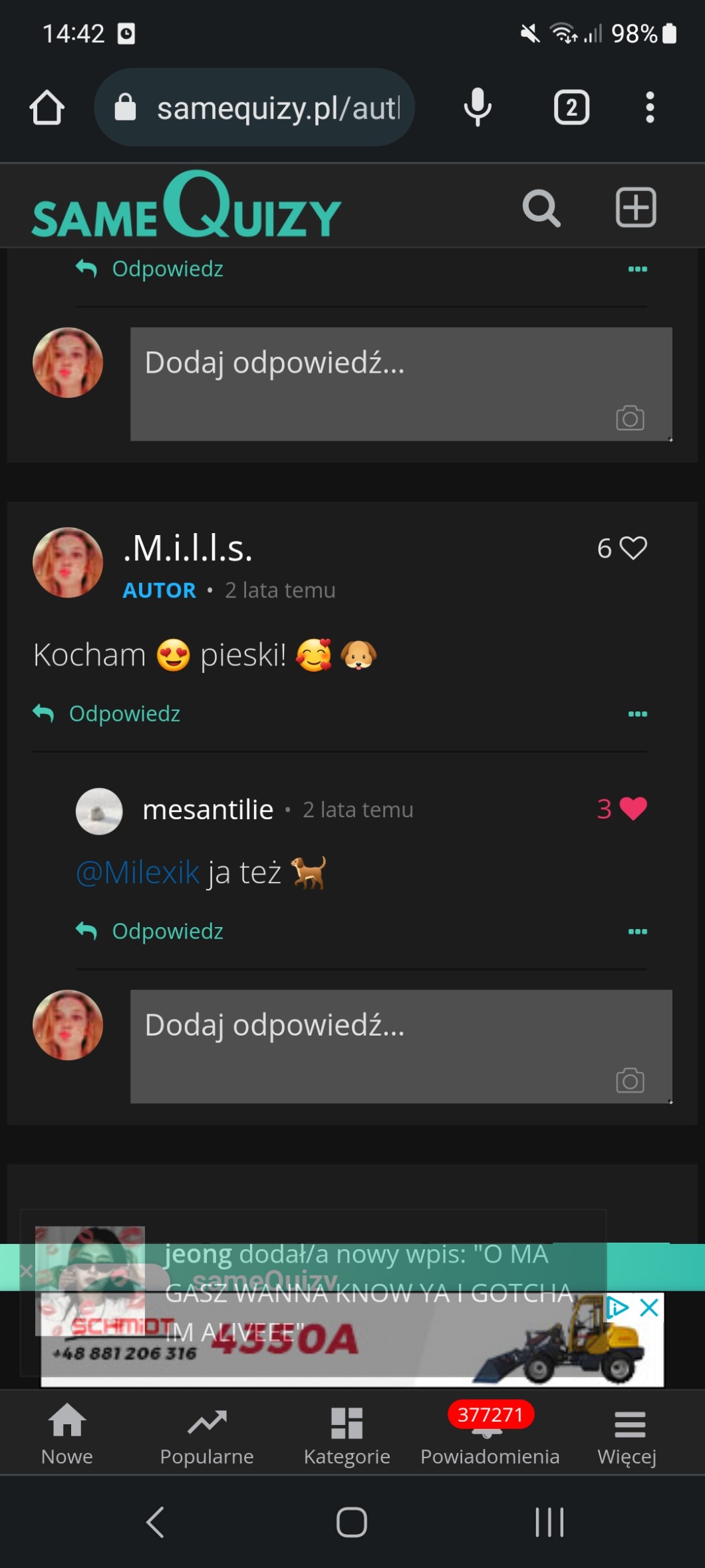Screen dimensions: 705x1568
Task: Open options dots for Kocham pieski comment
Action: click(x=637, y=714)
